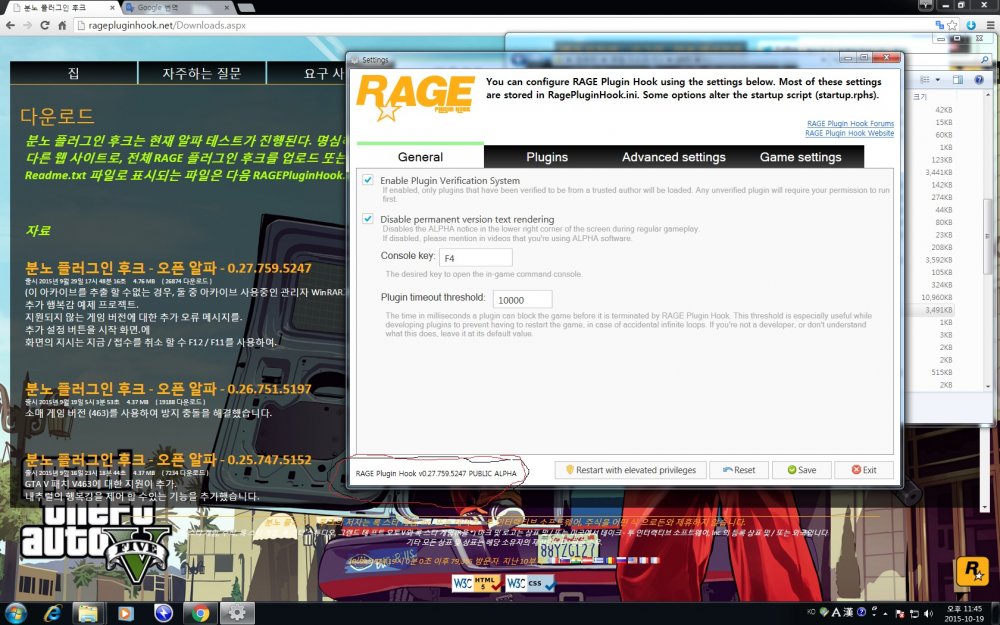The width and height of the screenshot is (1000, 625).
Task: Open the Game settings tab
Action: 800,157
